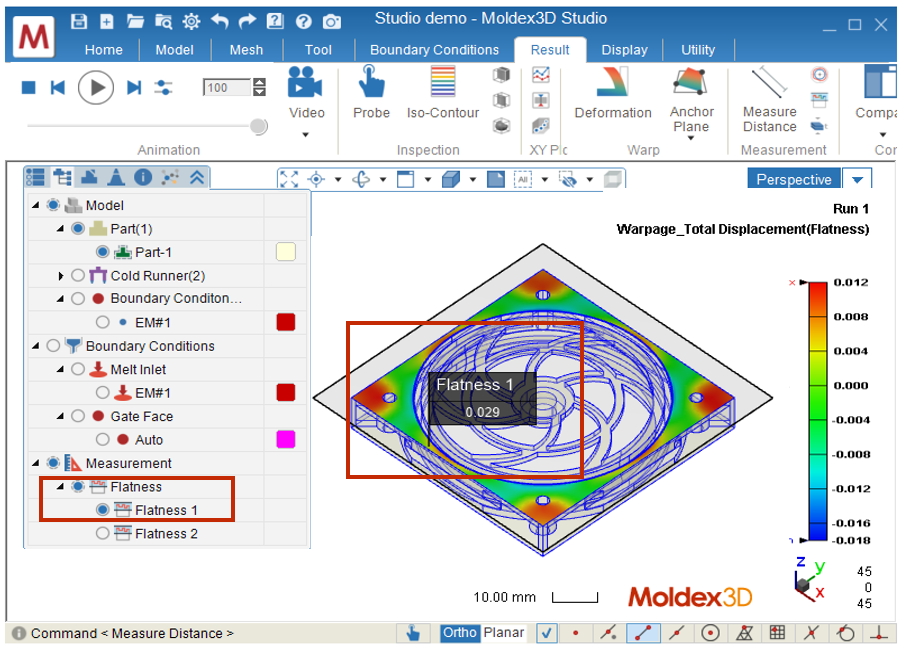Open preferences gear icon in title bar
The width and height of the screenshot is (904, 651).
(x=191, y=22)
